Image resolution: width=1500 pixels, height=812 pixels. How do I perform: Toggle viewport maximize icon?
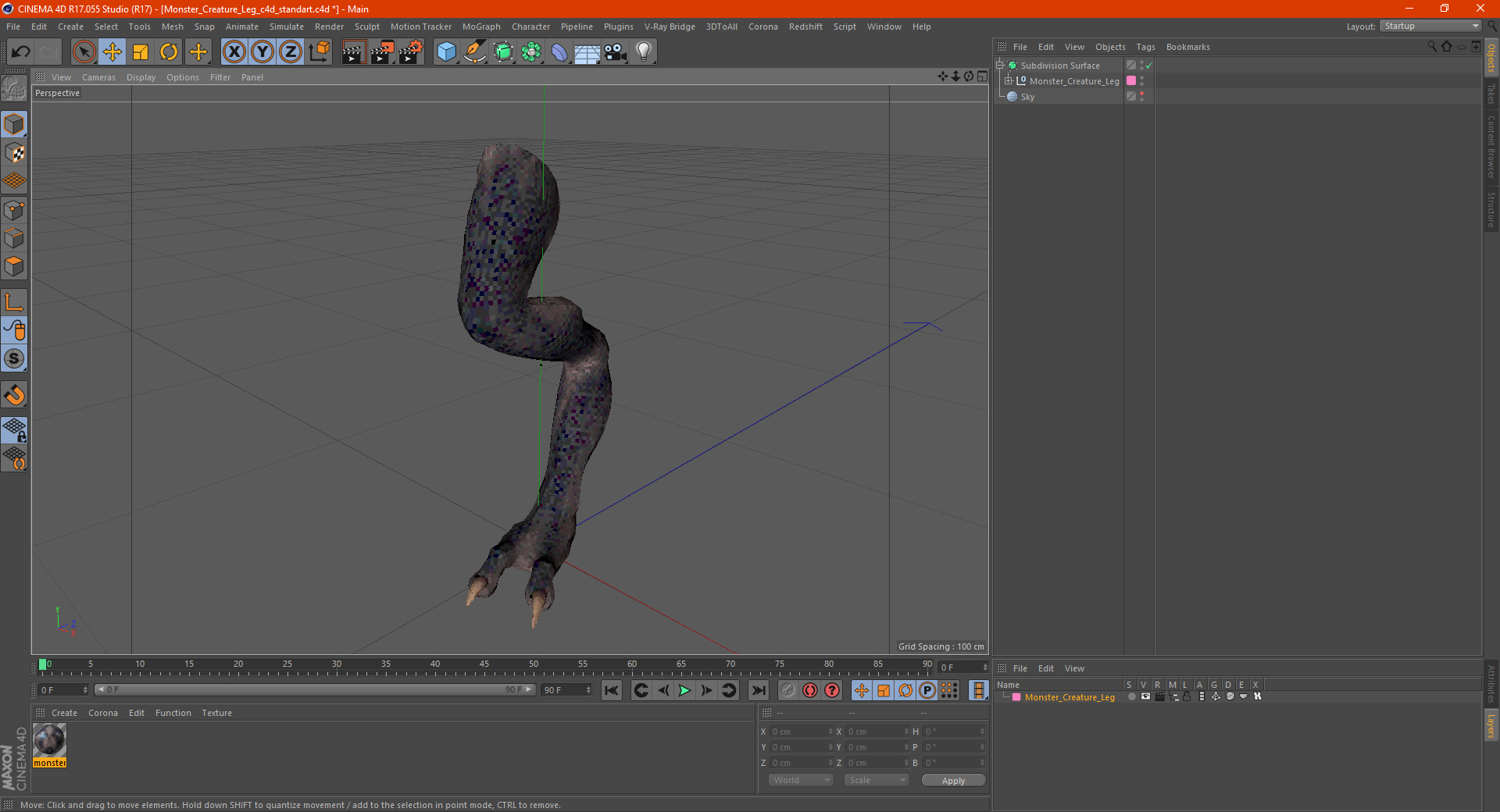click(x=982, y=77)
